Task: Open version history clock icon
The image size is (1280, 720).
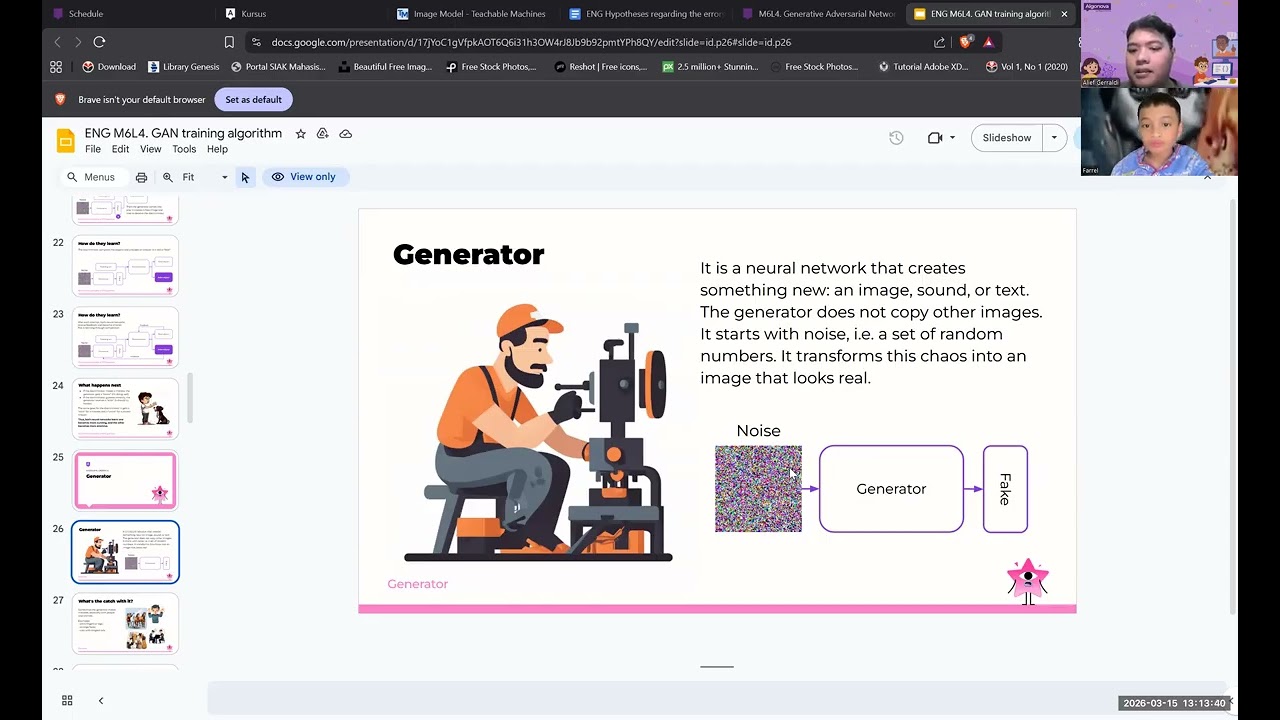Action: click(896, 138)
